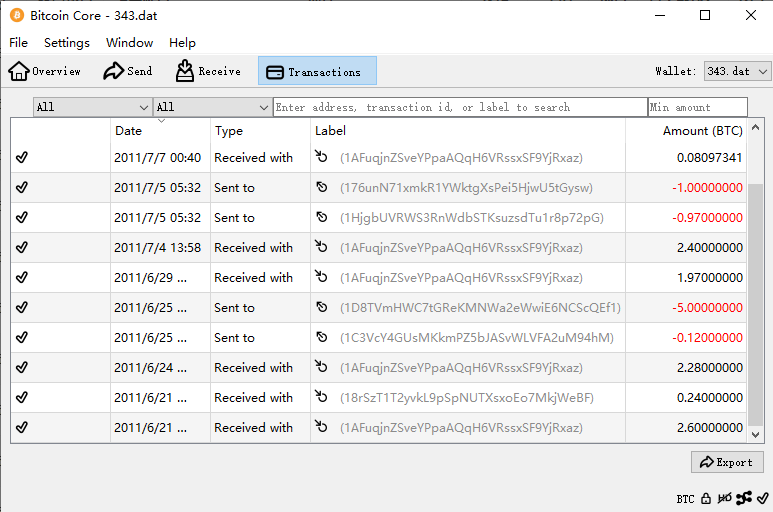Expand the Wallet selector showing 343.dat
This screenshot has height=512, width=773.
737,72
